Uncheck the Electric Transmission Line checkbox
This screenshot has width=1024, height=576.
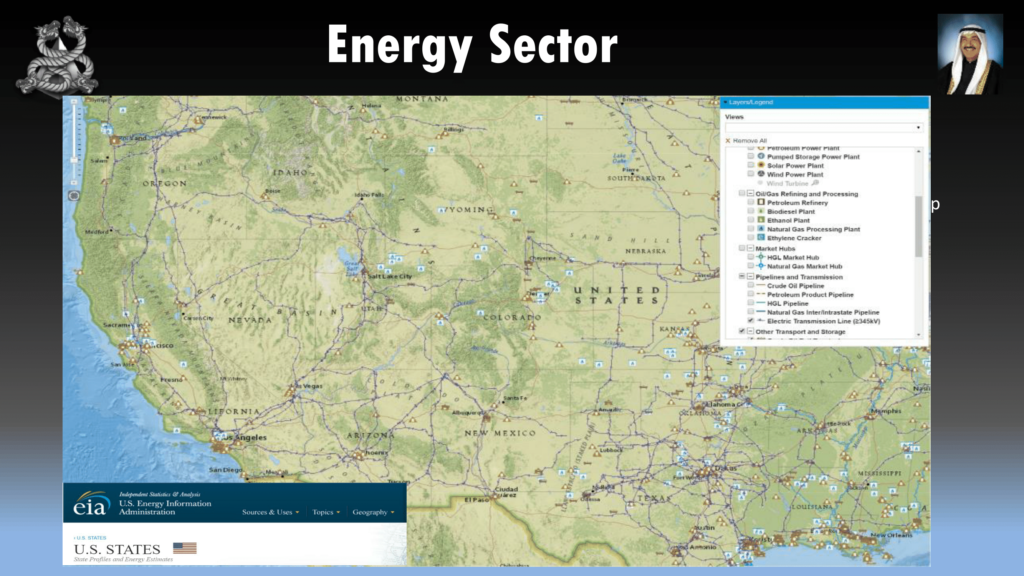click(x=751, y=321)
